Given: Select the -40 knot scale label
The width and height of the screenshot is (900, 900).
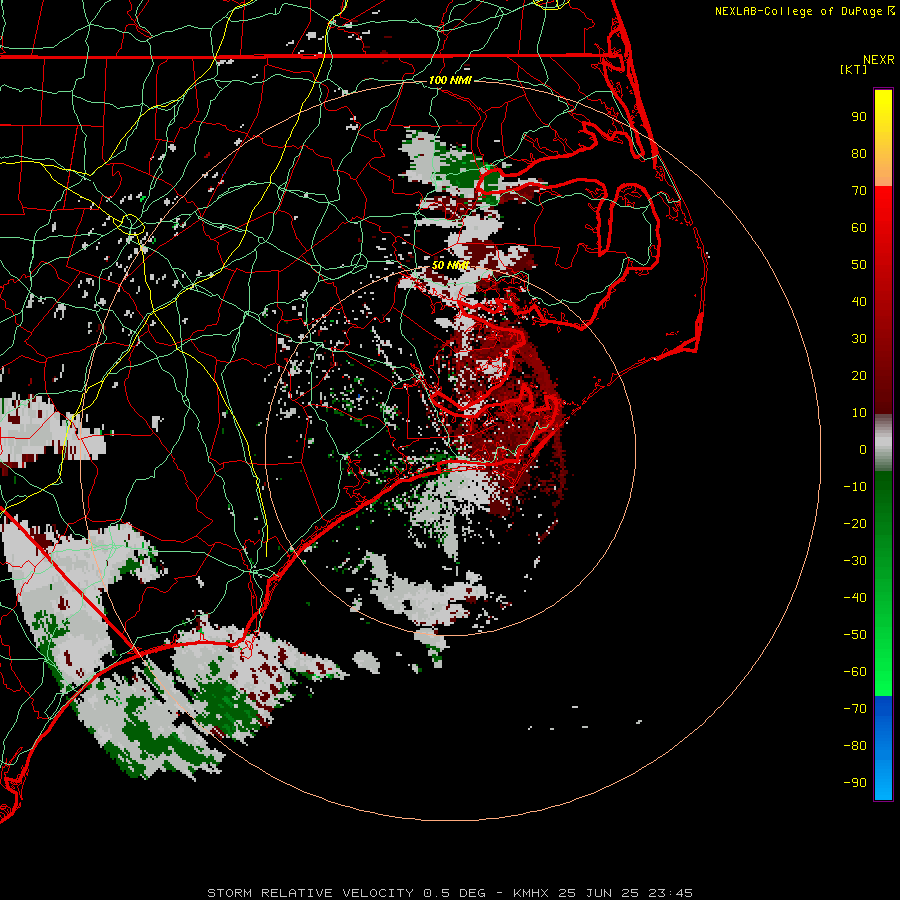Looking at the screenshot, I should click(x=855, y=598).
